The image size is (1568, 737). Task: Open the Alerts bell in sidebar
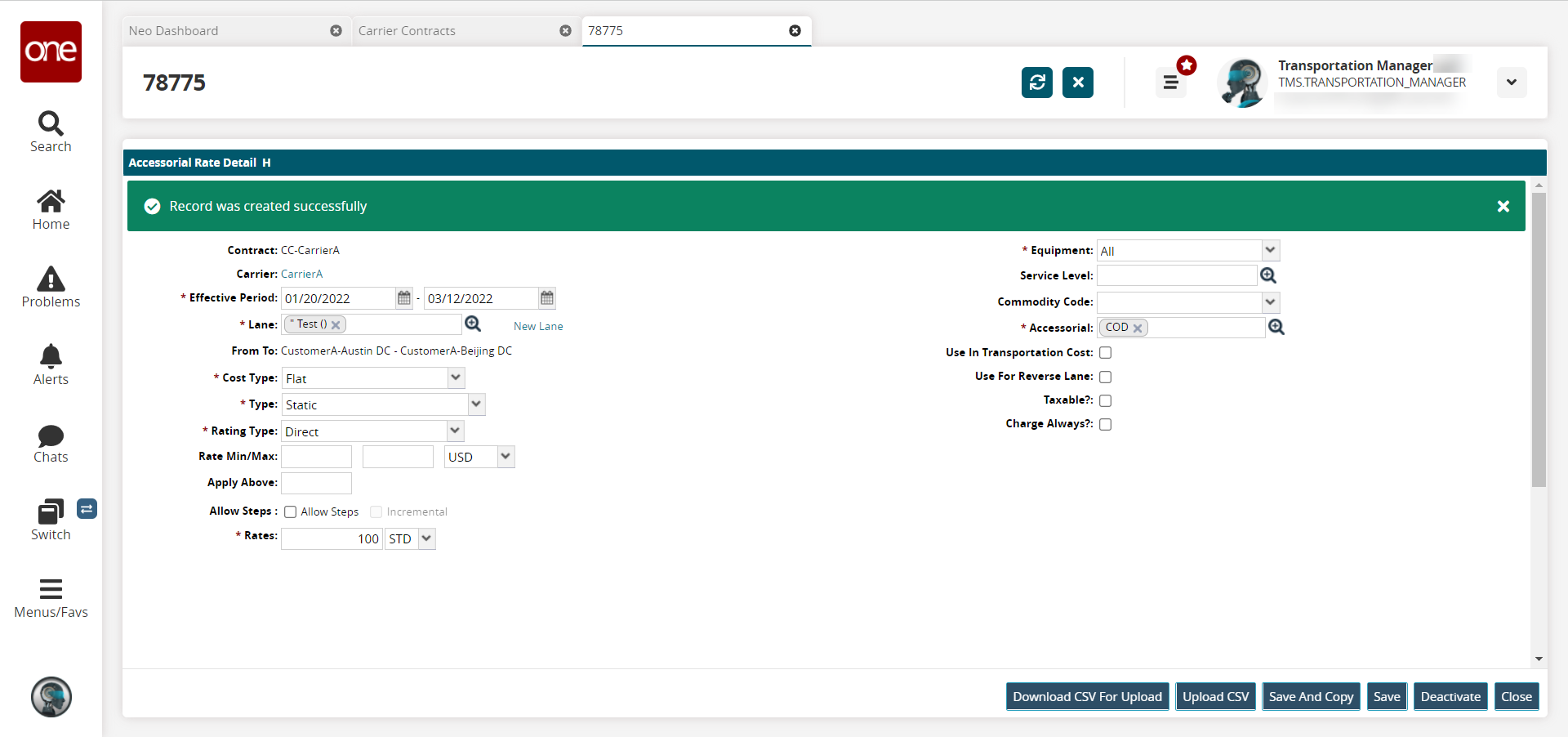coord(51,365)
